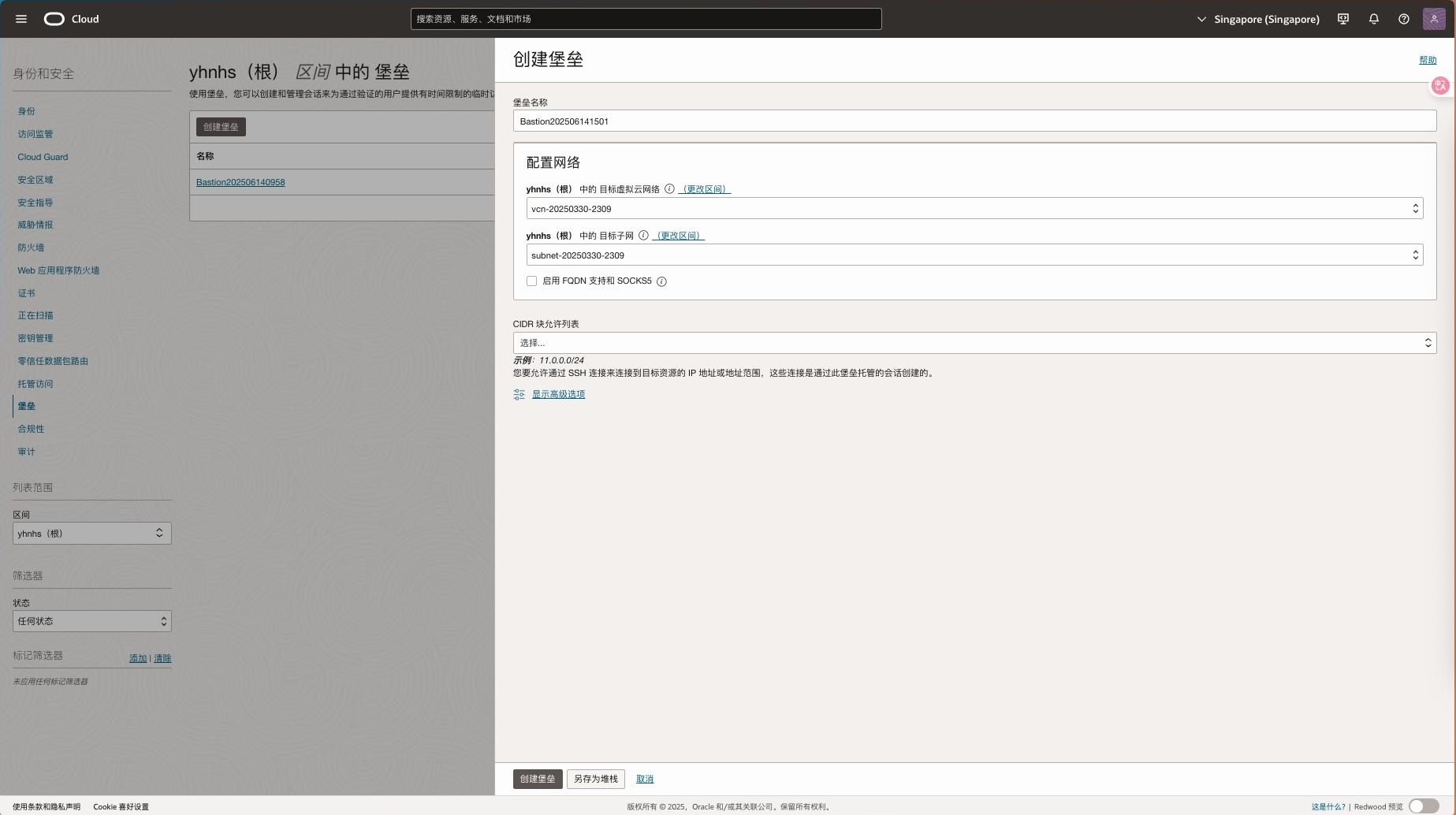Screen dimensions: 1456x815
Task: Open Web 应用程序防火墙 in the sidebar
Action: point(58,271)
